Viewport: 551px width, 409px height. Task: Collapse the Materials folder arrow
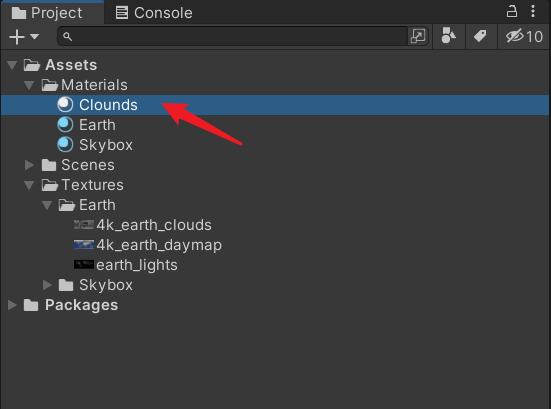(29, 85)
